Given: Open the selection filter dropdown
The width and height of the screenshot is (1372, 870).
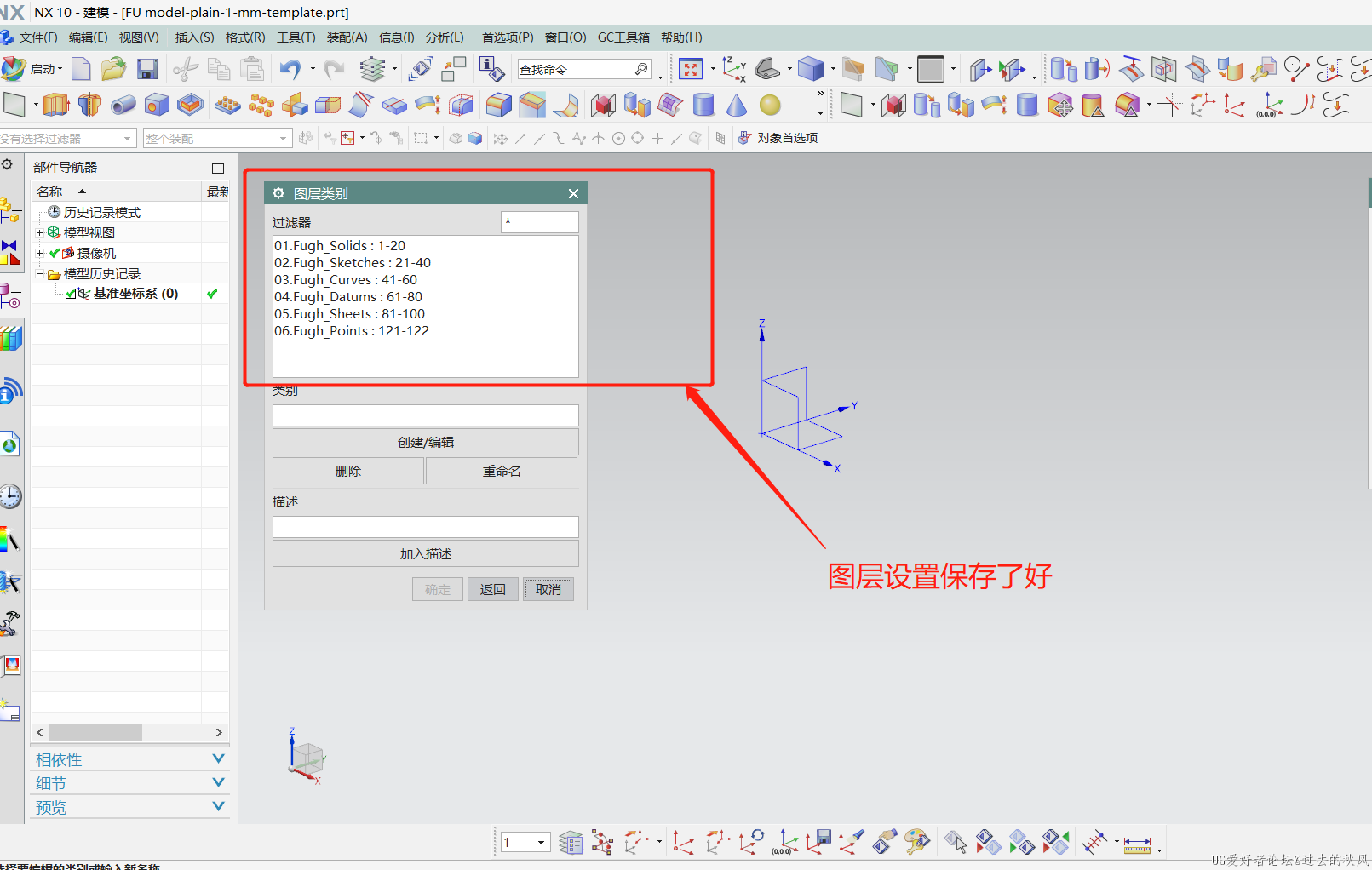Looking at the screenshot, I should [67, 138].
